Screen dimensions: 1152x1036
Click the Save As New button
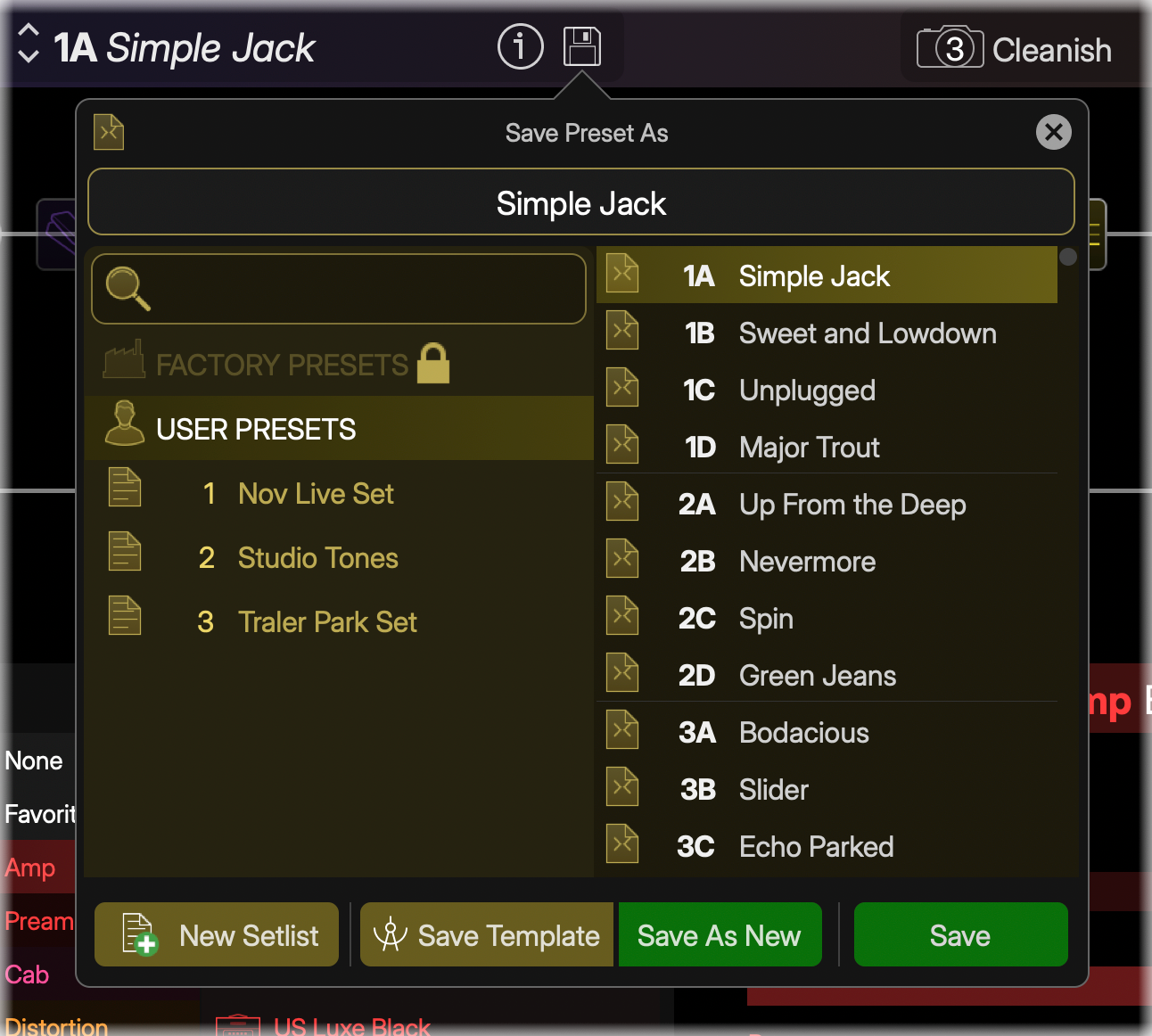[720, 934]
